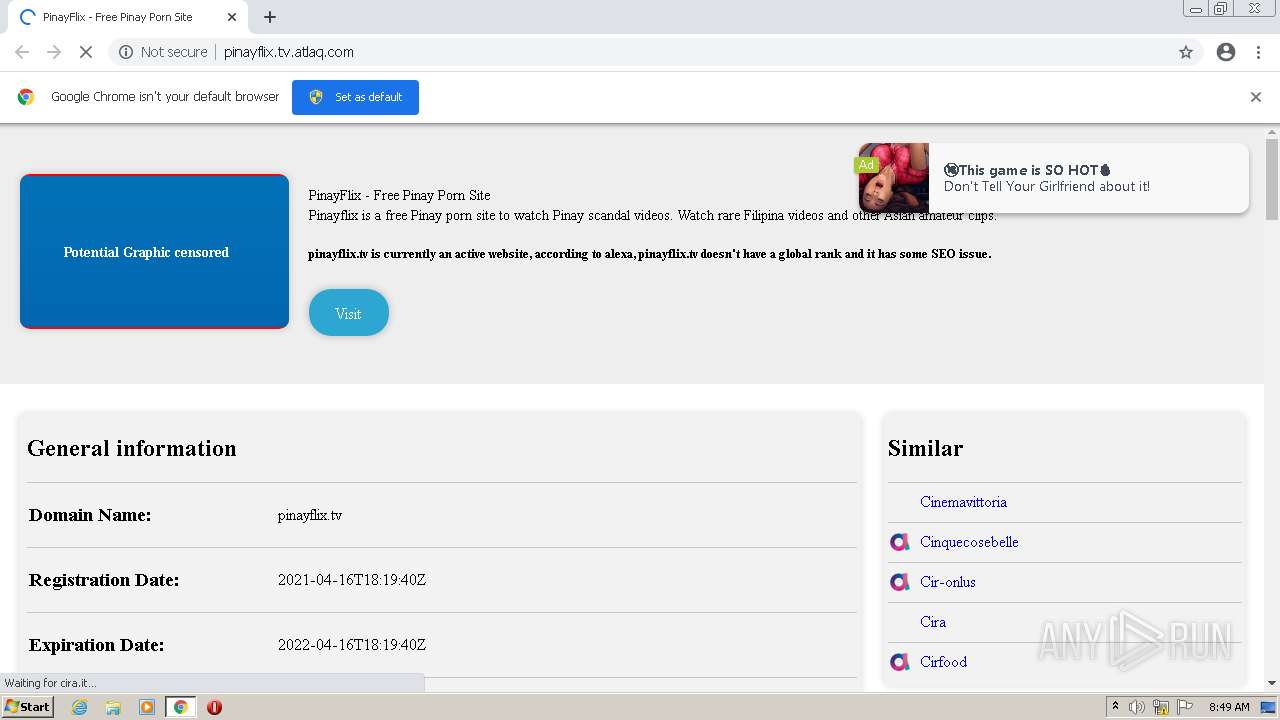This screenshot has height=720, width=1280.
Task: Click 'This game is SO HOT' ad text
Action: 1027,170
